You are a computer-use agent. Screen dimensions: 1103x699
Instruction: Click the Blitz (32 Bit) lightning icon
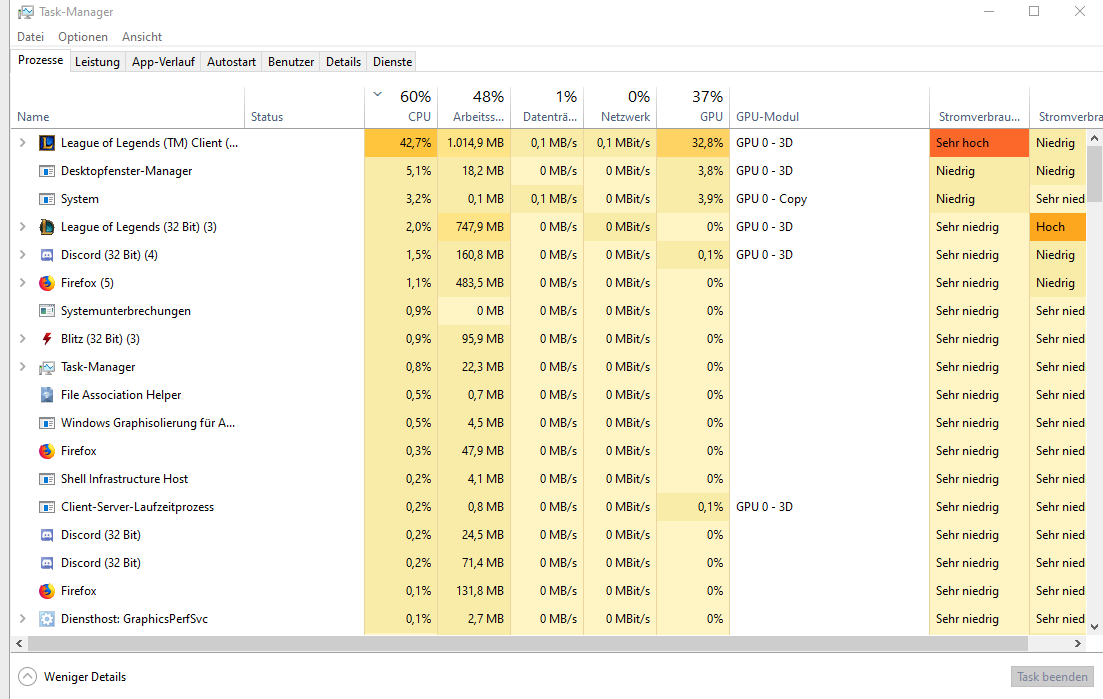[46, 339]
